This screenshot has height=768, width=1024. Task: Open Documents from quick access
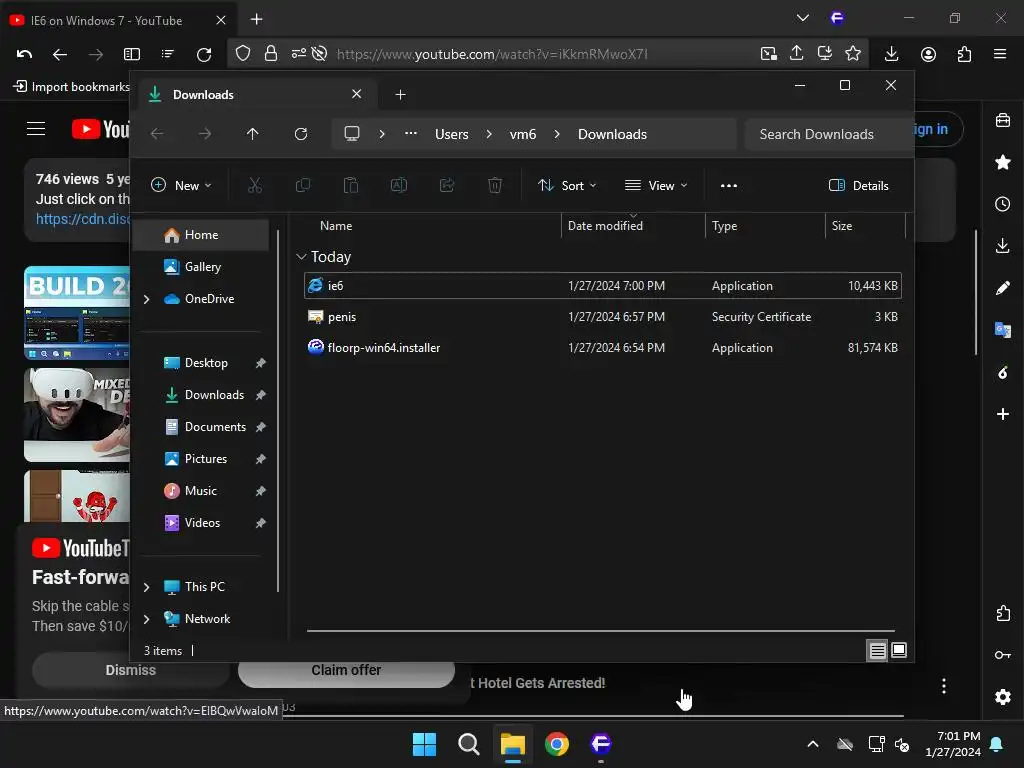(x=200, y=427)
